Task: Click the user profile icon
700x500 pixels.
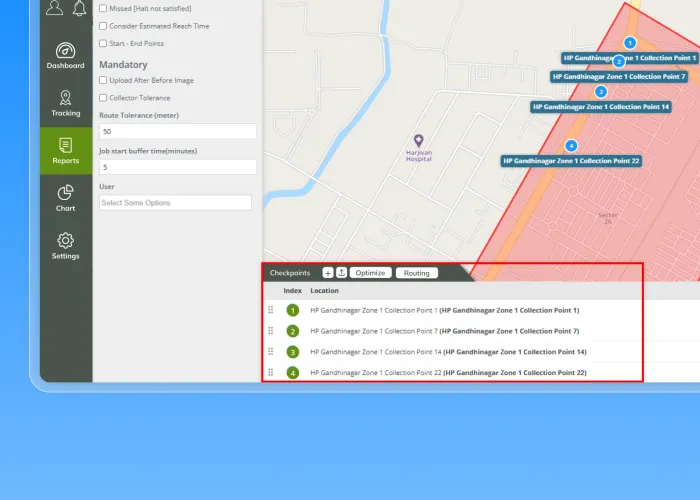Action: pyautogui.click(x=54, y=8)
